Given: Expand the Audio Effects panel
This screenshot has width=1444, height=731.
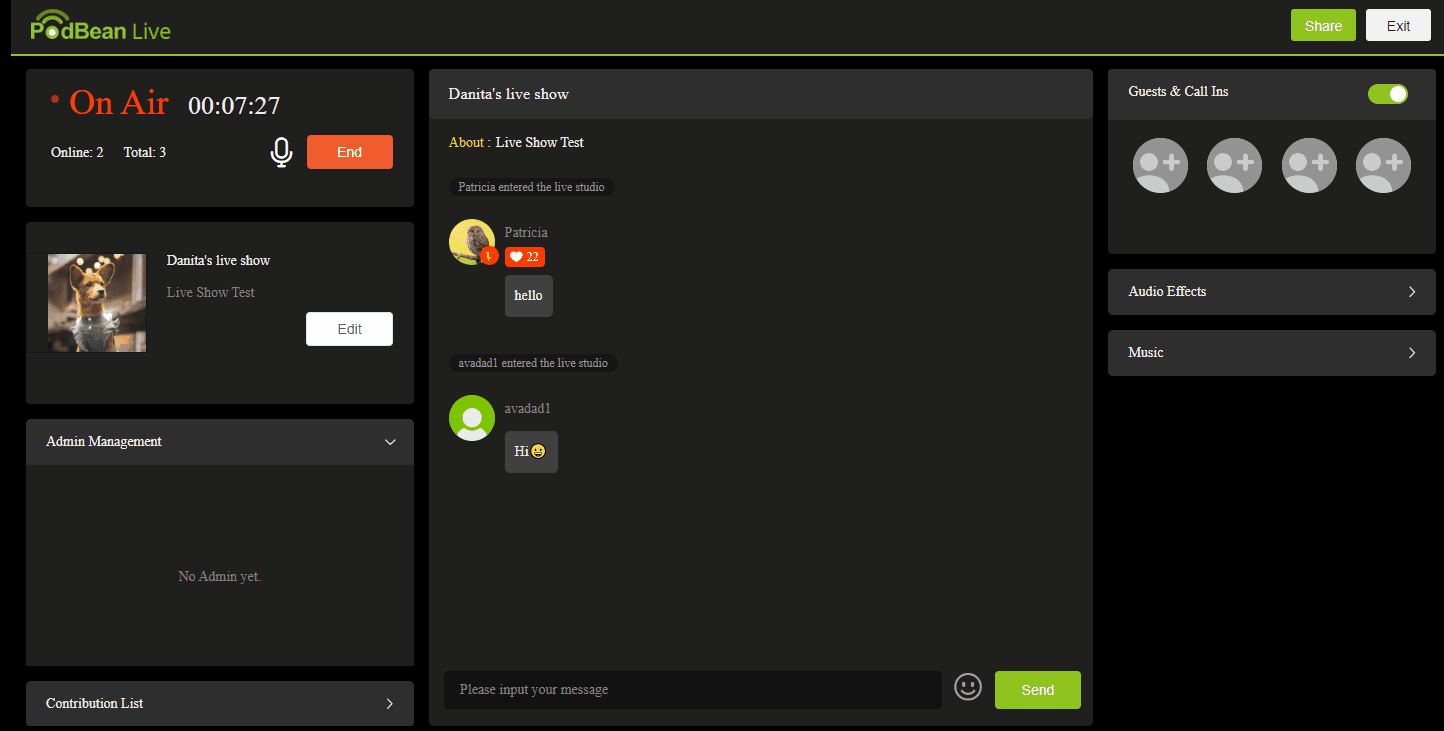Looking at the screenshot, I should pos(1271,291).
